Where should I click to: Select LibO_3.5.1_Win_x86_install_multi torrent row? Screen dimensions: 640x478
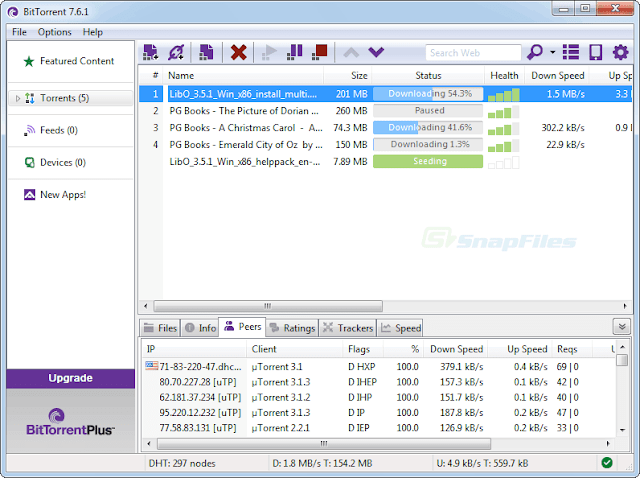385,94
